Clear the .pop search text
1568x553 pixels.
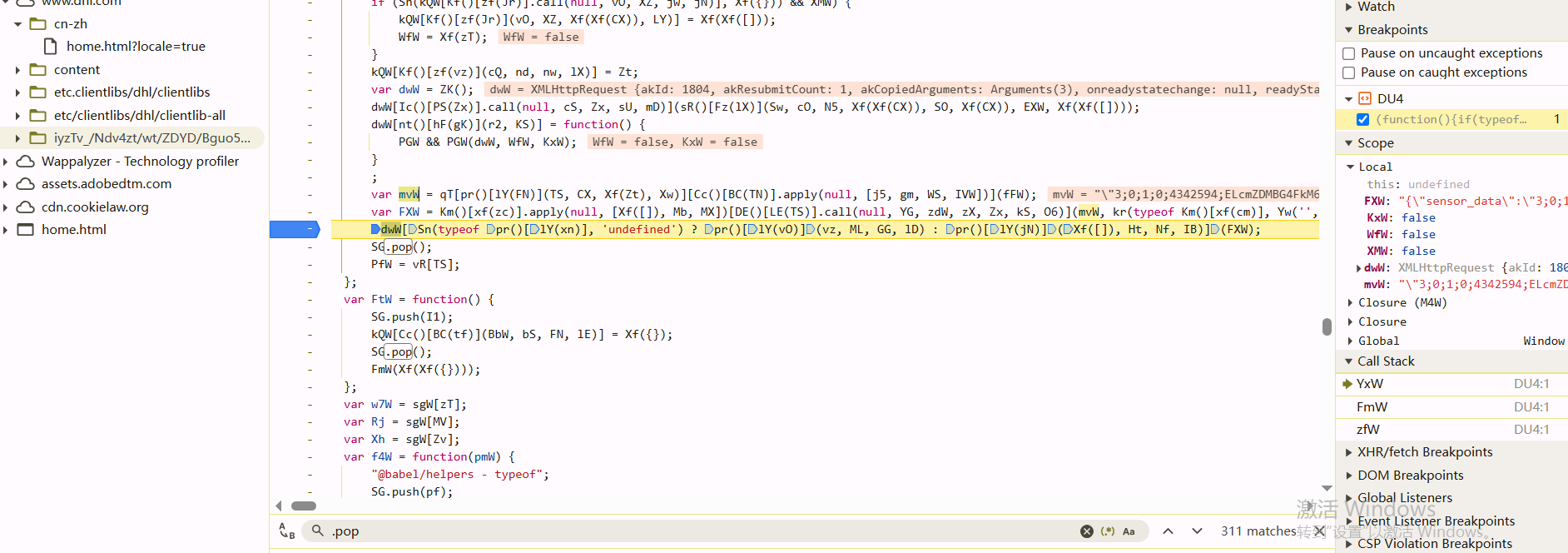[1087, 531]
